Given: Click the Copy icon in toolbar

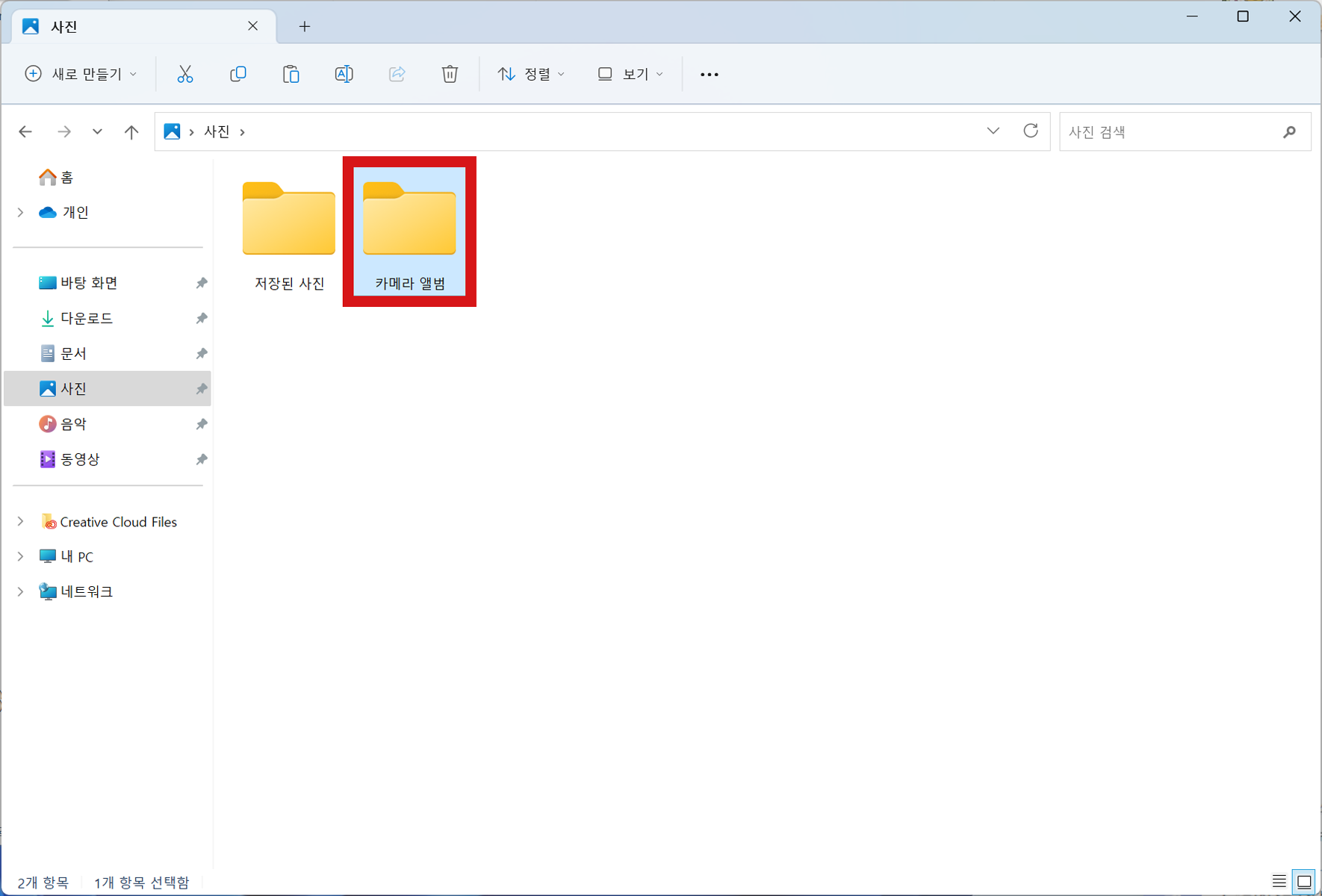Looking at the screenshot, I should pos(238,74).
